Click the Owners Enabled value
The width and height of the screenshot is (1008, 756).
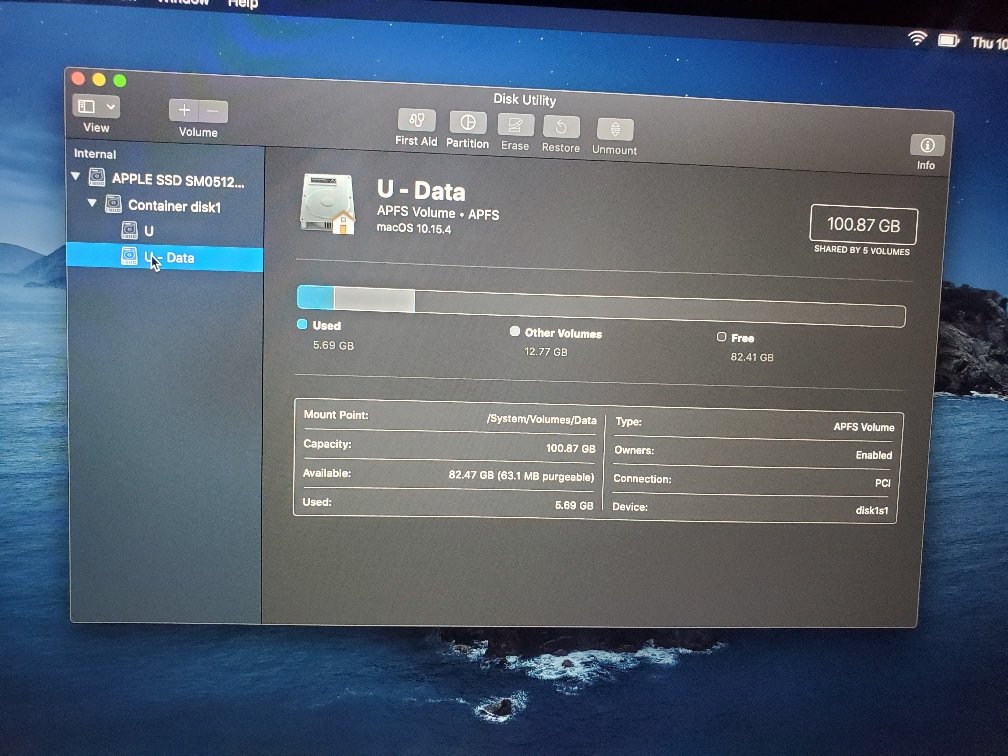pos(874,454)
